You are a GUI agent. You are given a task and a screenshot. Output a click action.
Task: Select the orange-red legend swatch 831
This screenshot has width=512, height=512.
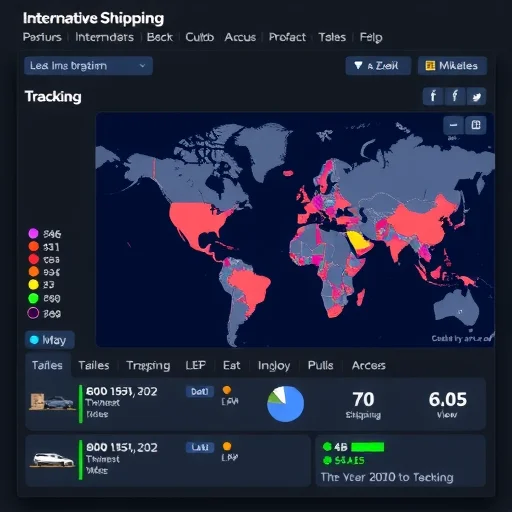[33, 247]
